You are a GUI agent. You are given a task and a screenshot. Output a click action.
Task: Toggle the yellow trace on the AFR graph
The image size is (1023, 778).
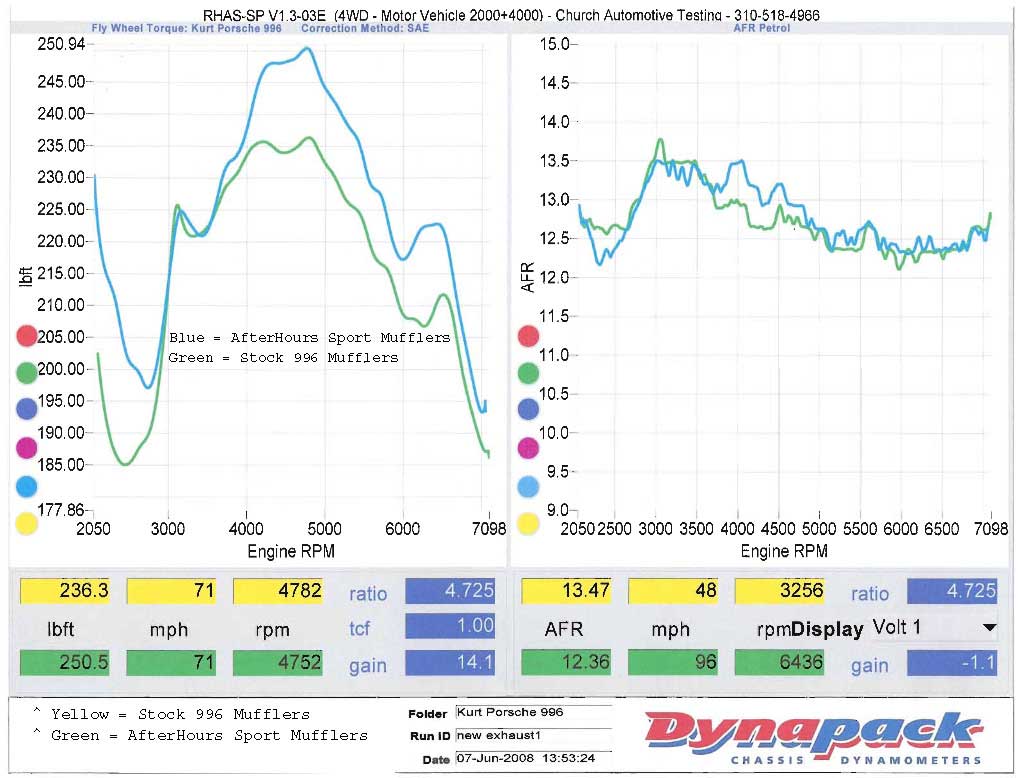[528, 523]
